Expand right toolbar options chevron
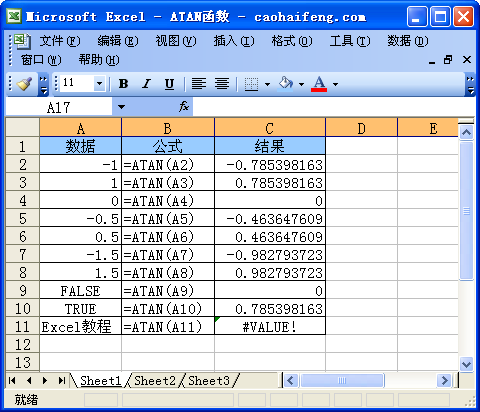480x412 pixels. [x=470, y=84]
